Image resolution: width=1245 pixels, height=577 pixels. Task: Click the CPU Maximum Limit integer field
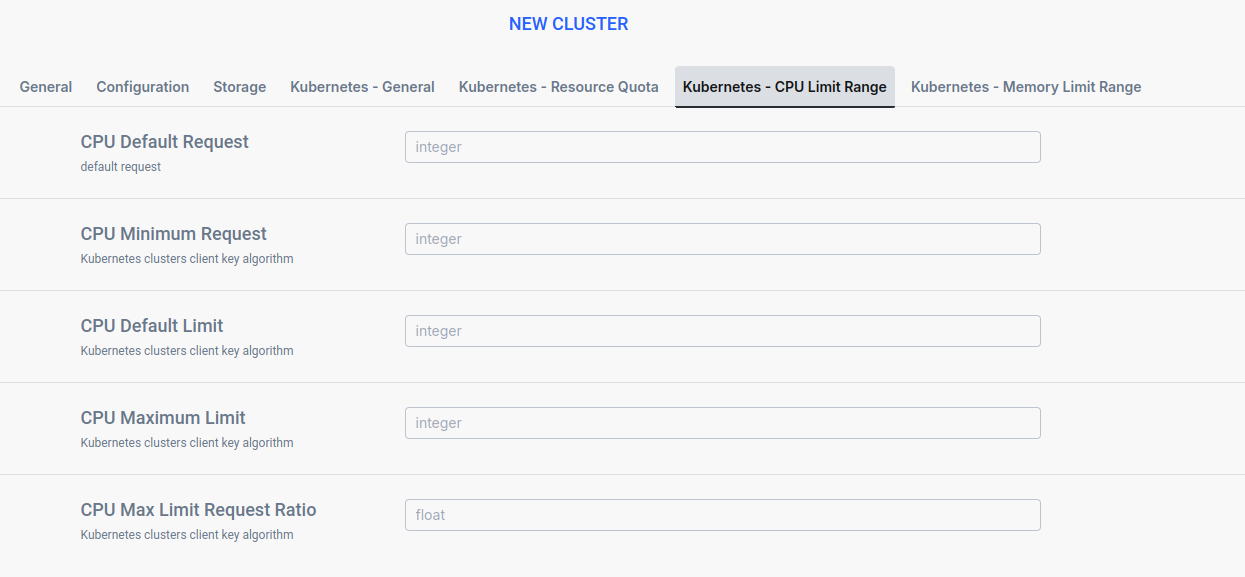722,423
